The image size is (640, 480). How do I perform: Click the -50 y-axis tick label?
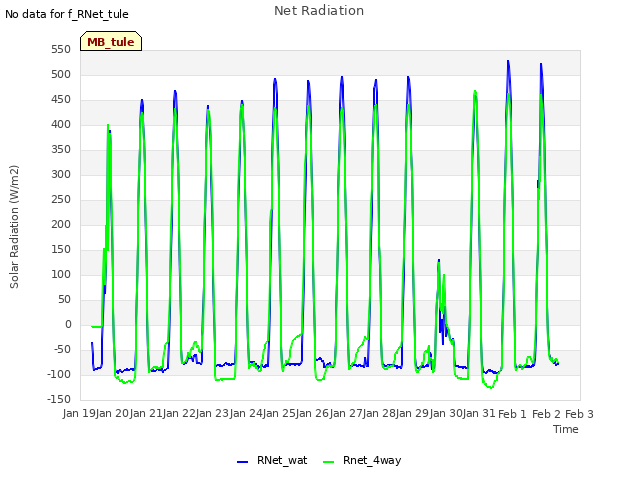[x=62, y=350]
